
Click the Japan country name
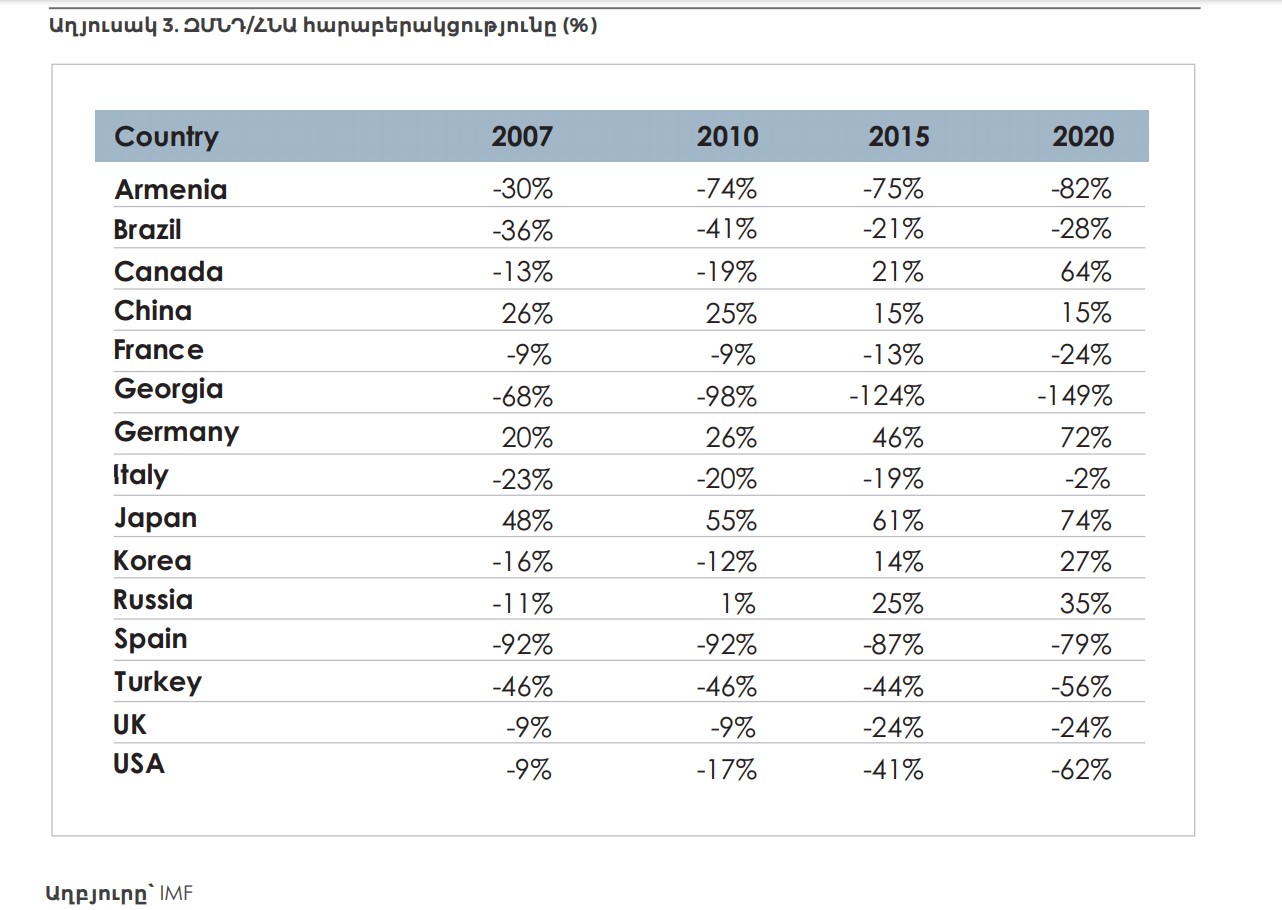pos(155,518)
